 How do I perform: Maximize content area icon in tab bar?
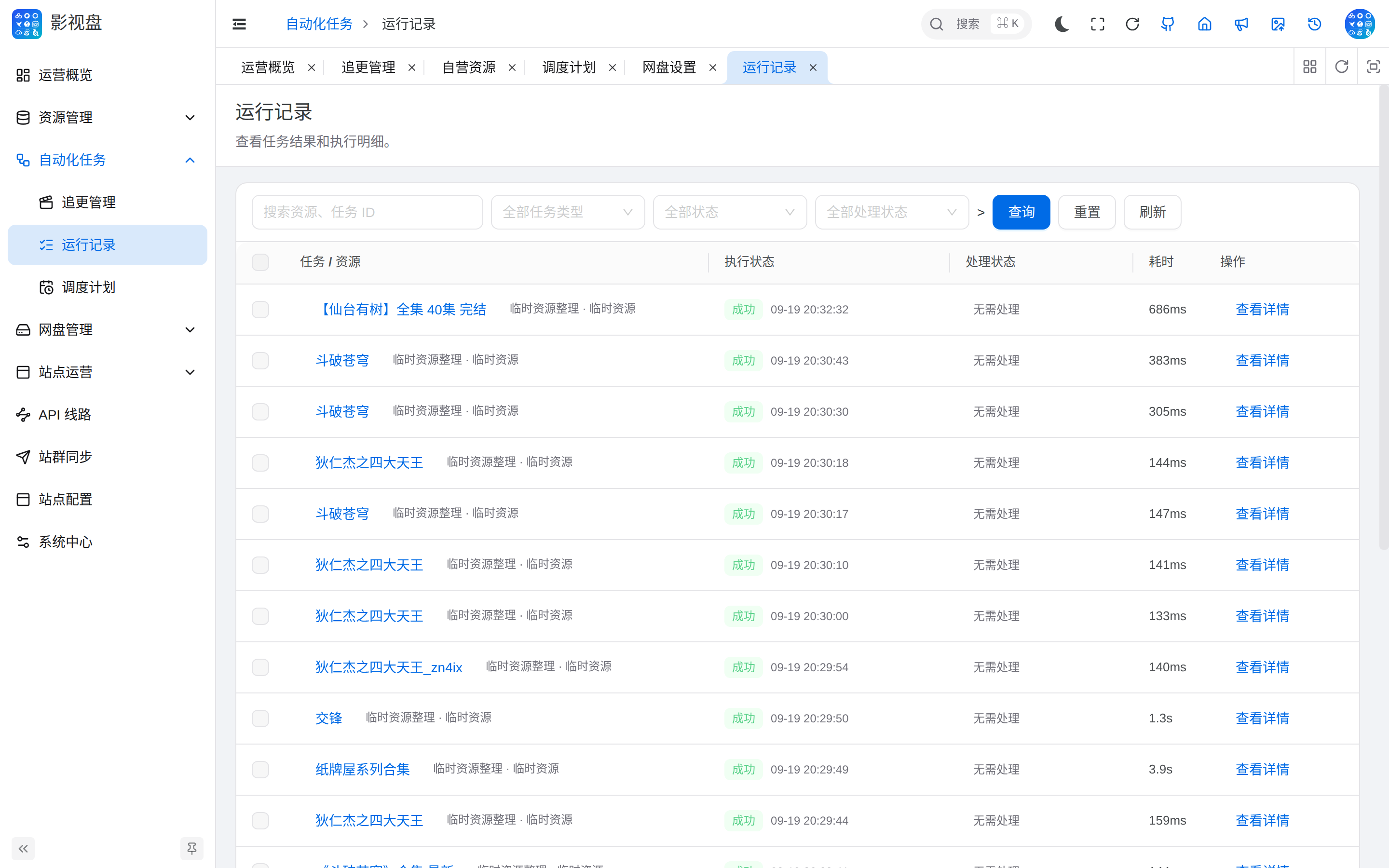click(1373, 67)
